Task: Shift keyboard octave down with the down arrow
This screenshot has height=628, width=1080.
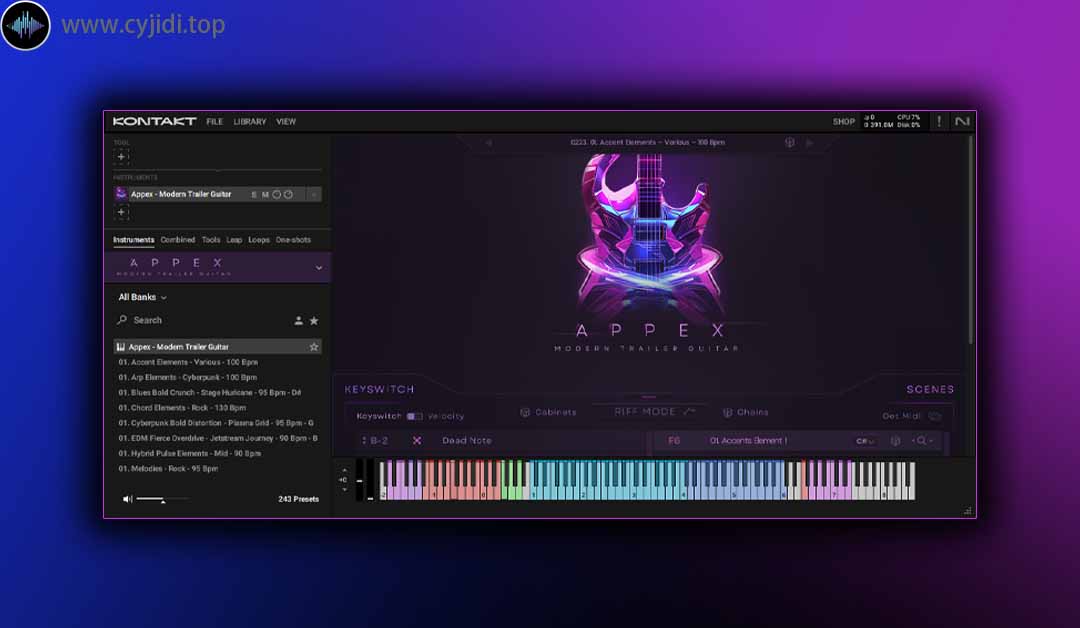Action: coord(344,490)
